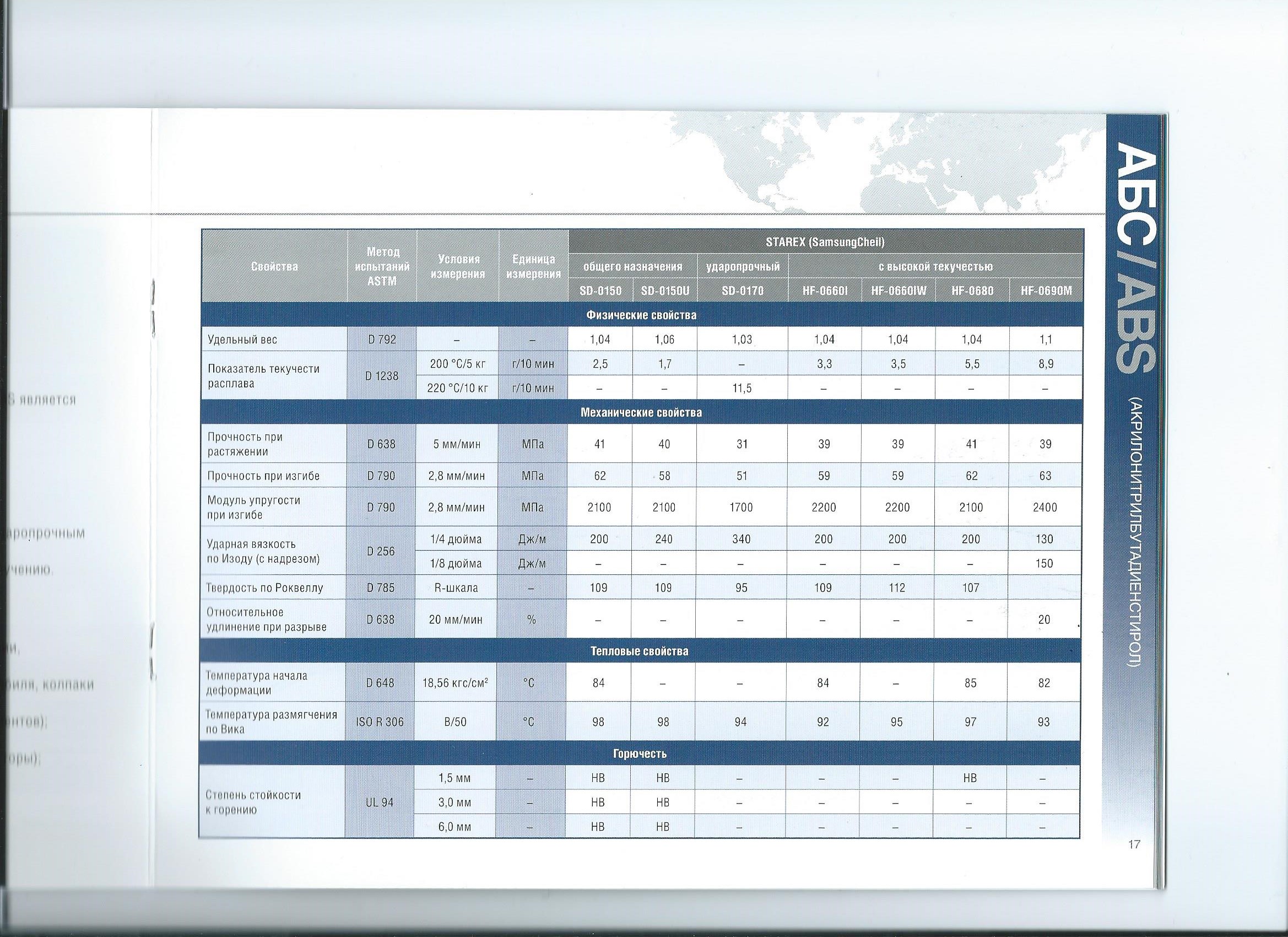Click the 'Единица измерения' column header
This screenshot has height=937, width=1288.
point(533,267)
